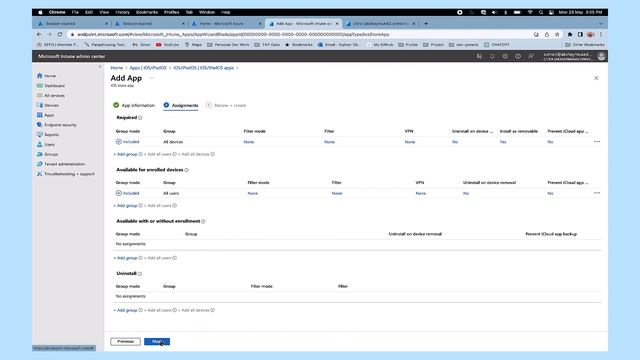Click info icon beside Available with or without enrollment
The image size is (640, 360).
203,222
